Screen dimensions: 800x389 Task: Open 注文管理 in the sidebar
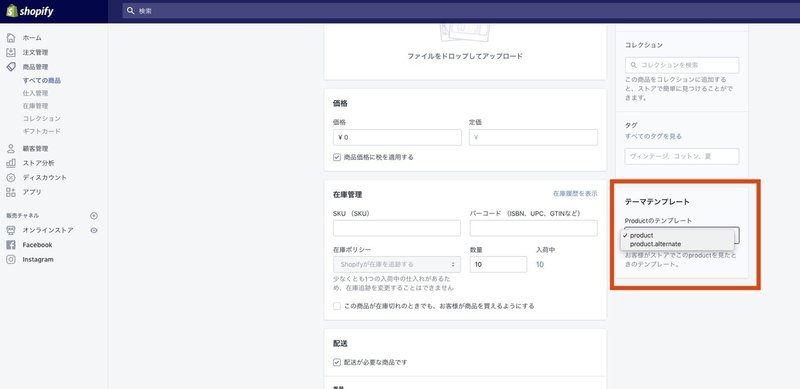35,52
